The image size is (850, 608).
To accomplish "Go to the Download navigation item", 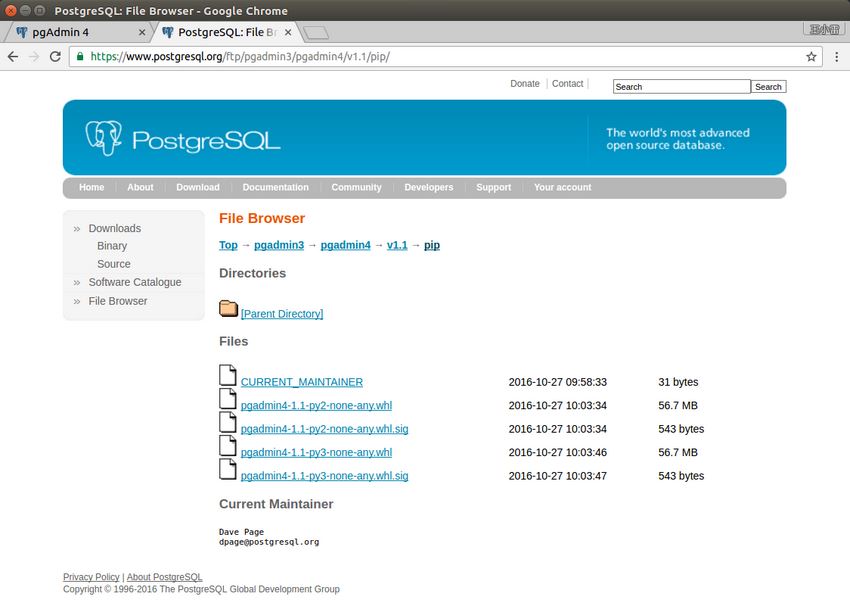I will coord(198,187).
